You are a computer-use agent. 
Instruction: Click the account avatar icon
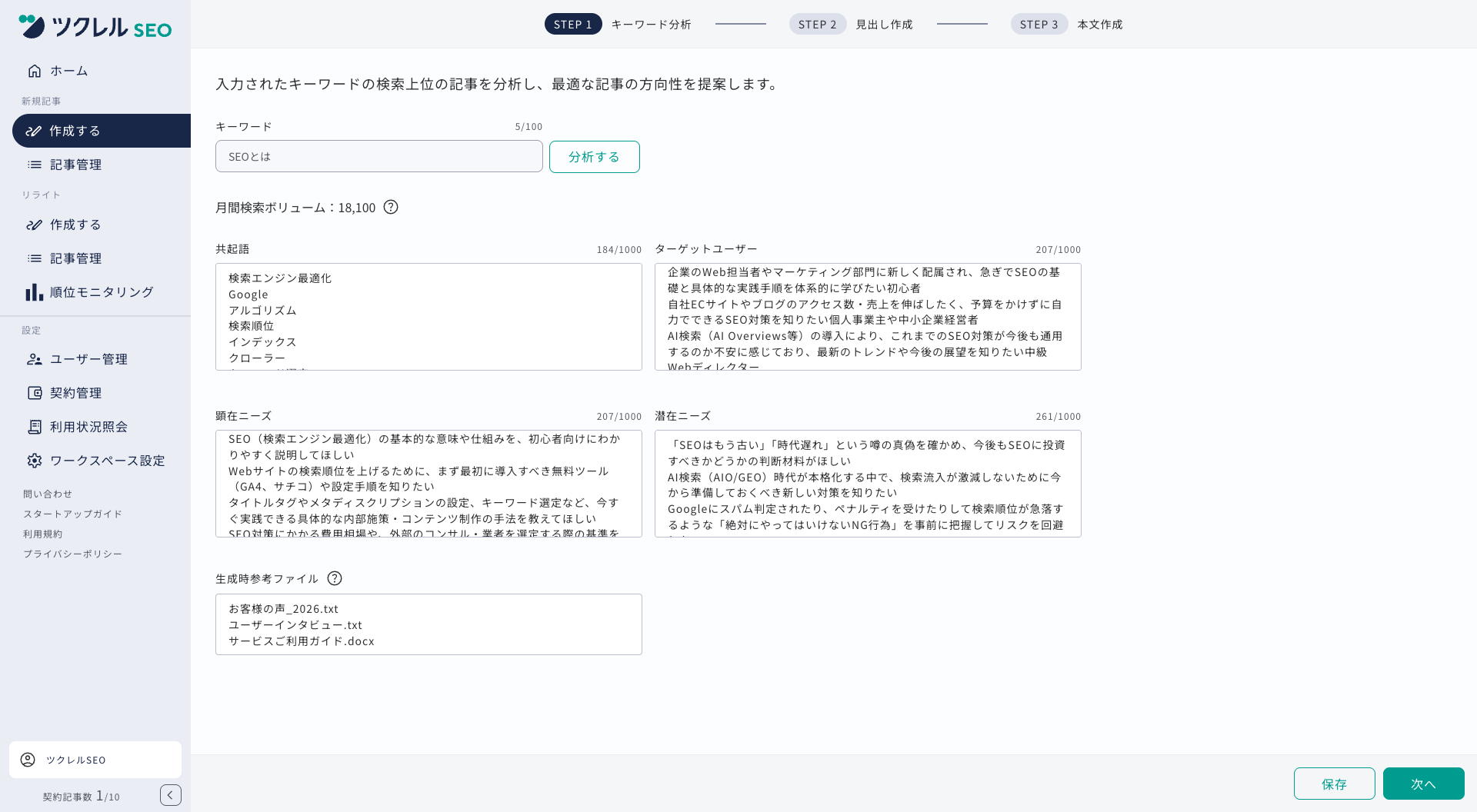click(x=28, y=760)
